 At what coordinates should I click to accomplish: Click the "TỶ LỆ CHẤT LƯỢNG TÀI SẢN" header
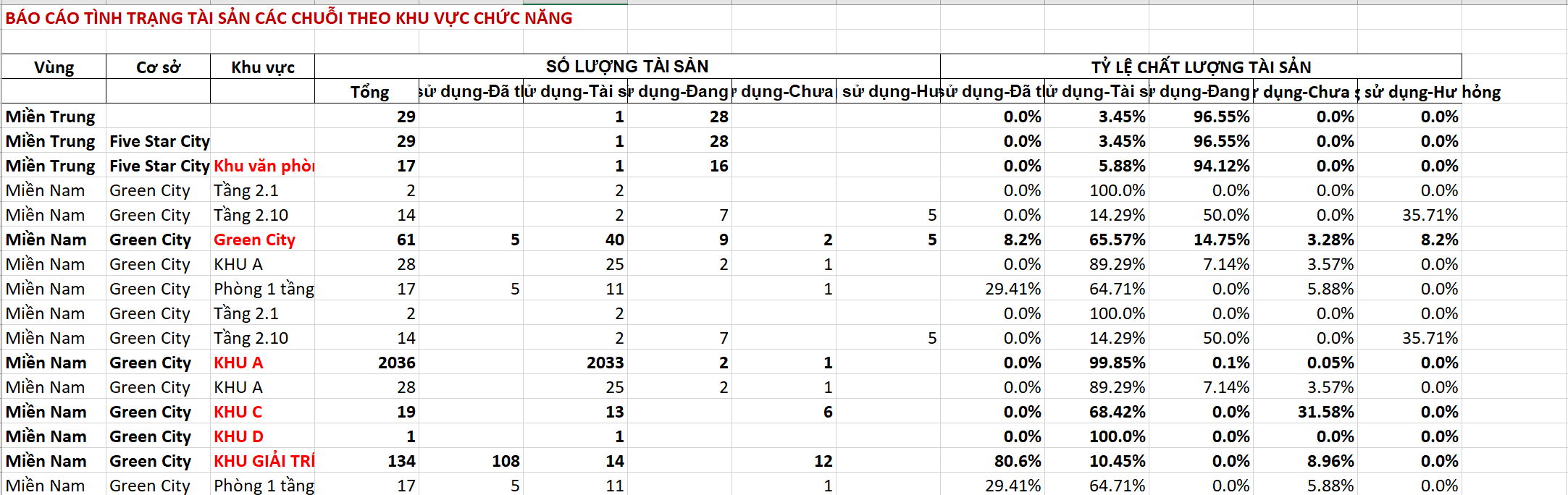1201,67
